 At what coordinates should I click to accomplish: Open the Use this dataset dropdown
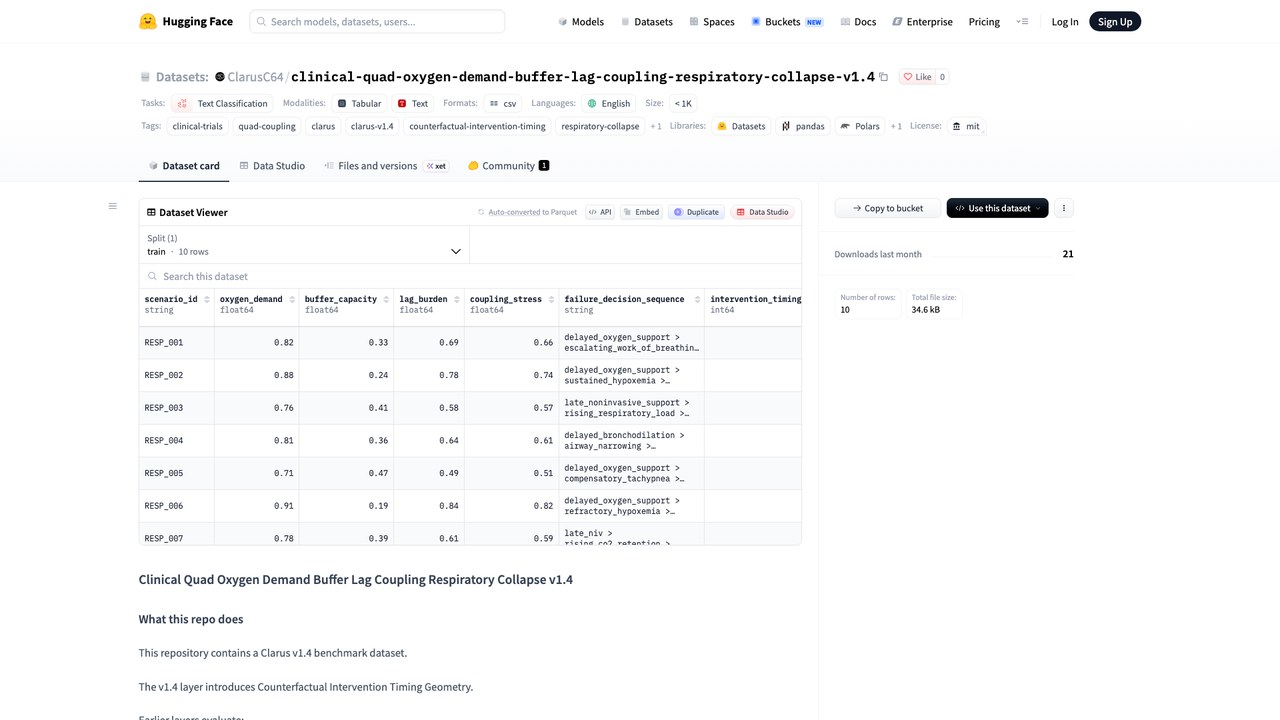click(998, 208)
